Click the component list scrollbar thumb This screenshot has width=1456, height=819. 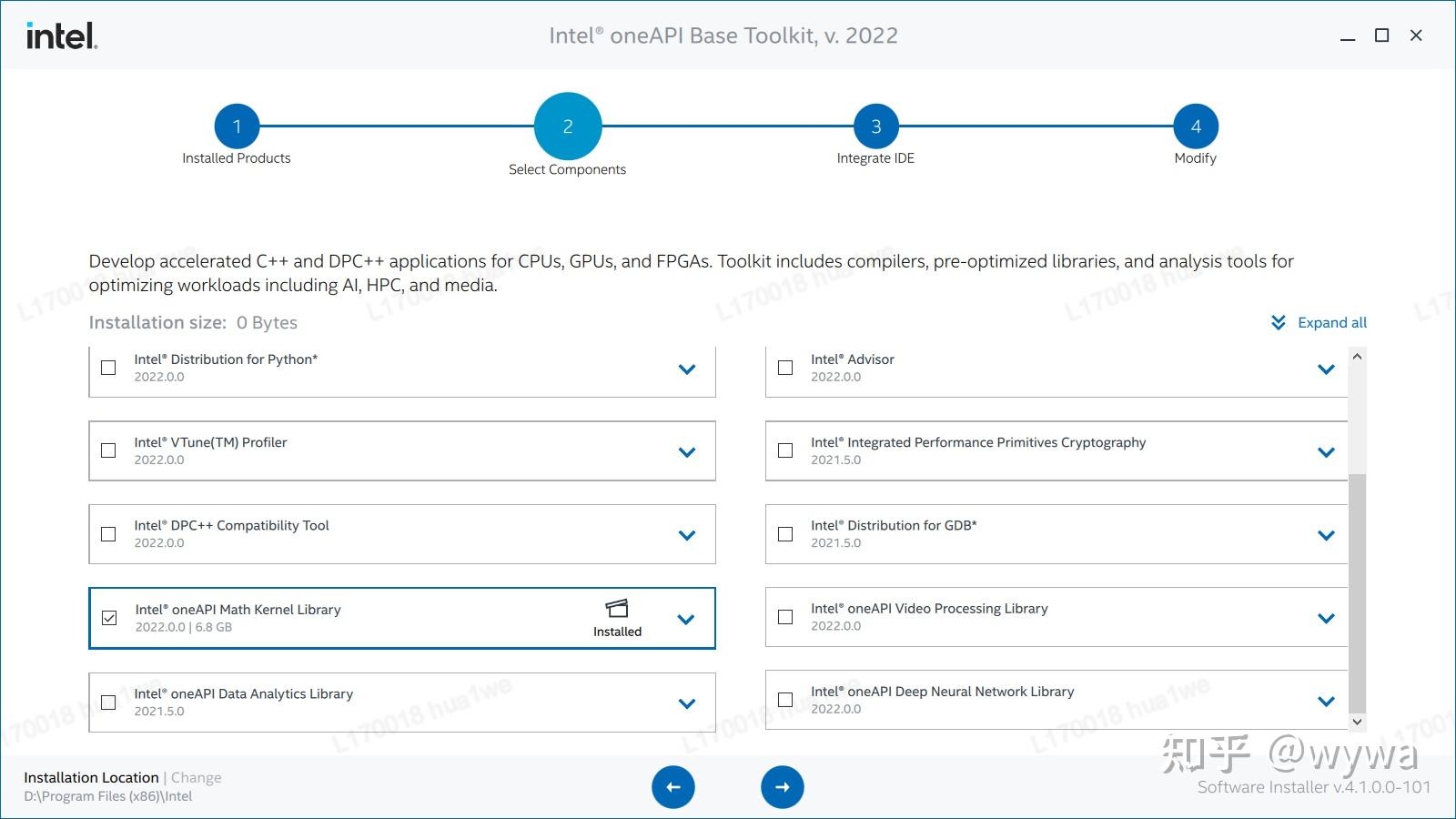pos(1357,591)
